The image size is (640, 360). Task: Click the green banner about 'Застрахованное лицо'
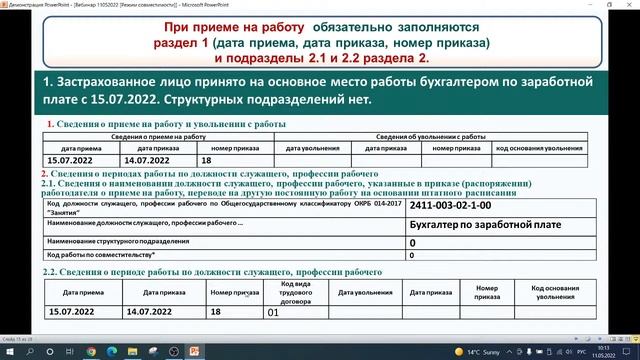click(321, 92)
